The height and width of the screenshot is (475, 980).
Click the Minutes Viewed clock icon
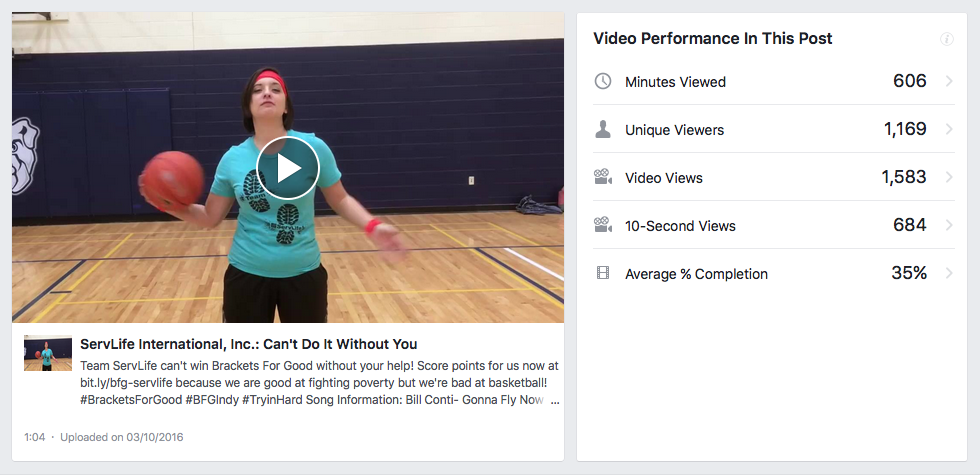tap(603, 81)
